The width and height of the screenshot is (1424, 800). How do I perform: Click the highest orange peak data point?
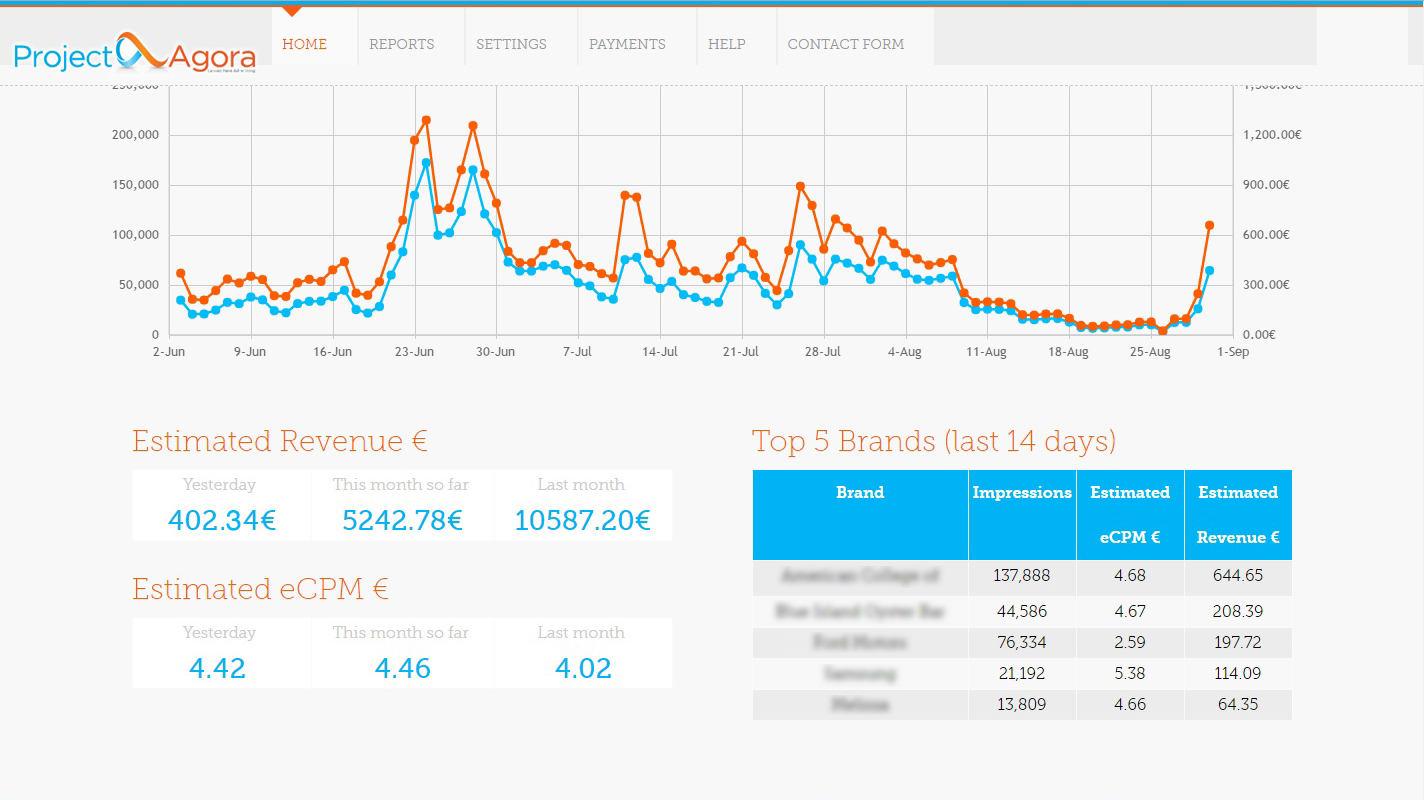426,120
